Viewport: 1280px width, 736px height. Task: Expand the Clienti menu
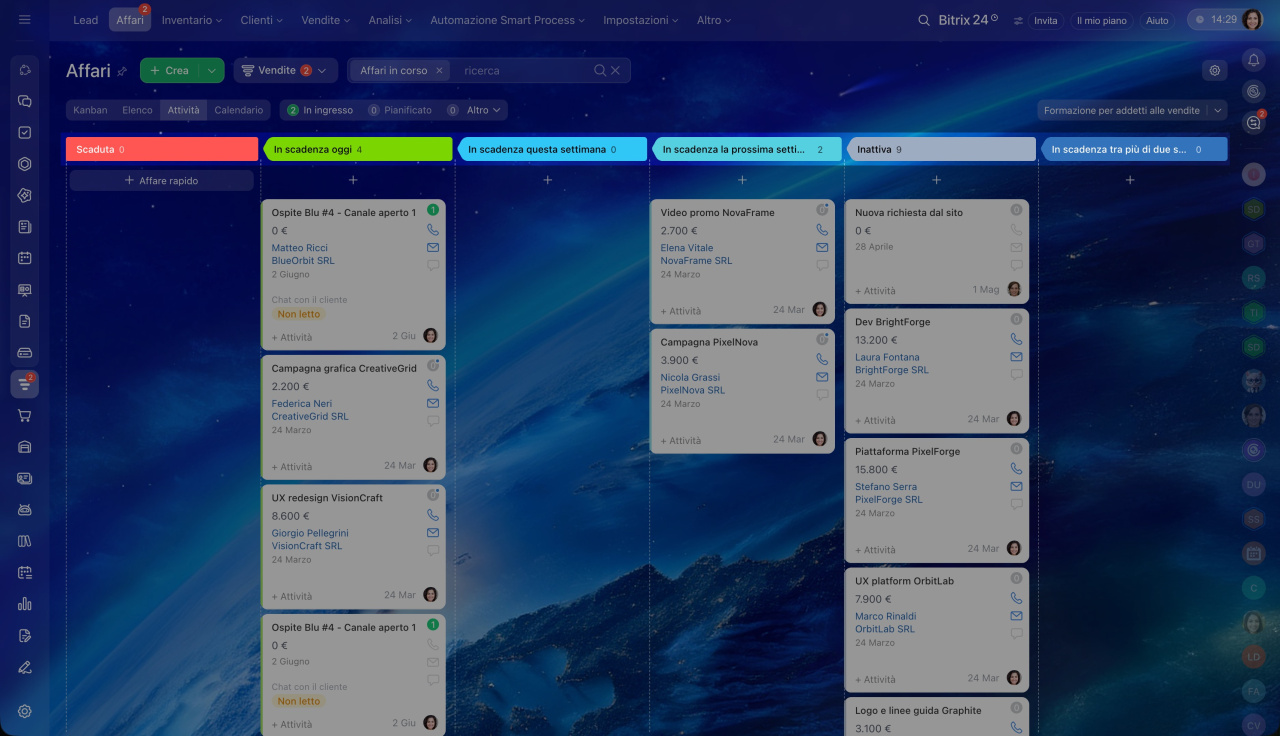coord(261,20)
